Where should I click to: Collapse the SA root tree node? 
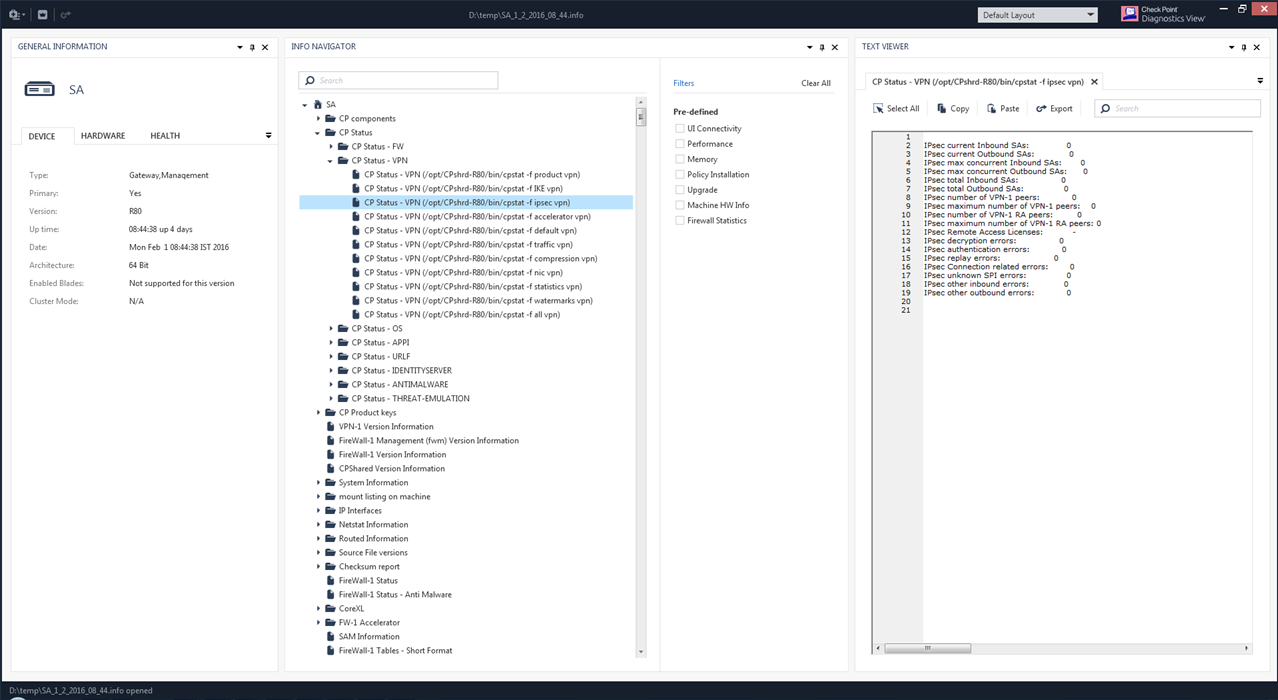(305, 104)
